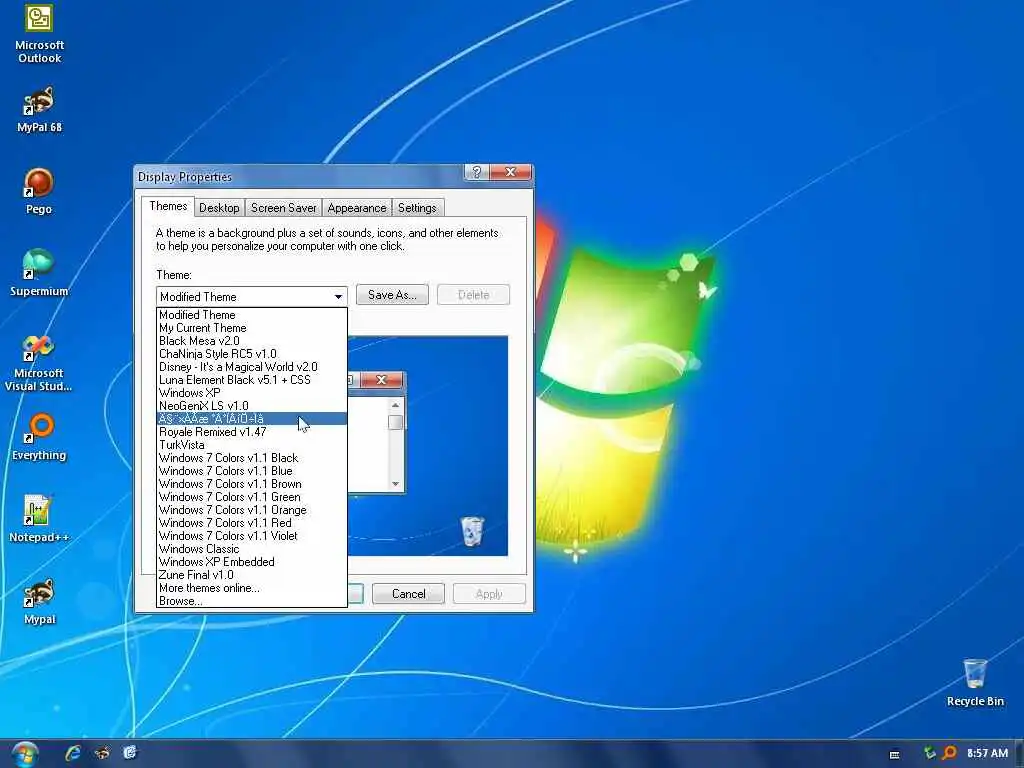Image resolution: width=1024 pixels, height=768 pixels.
Task: Select the Pego desktop shortcut
Action: pyautogui.click(x=39, y=191)
